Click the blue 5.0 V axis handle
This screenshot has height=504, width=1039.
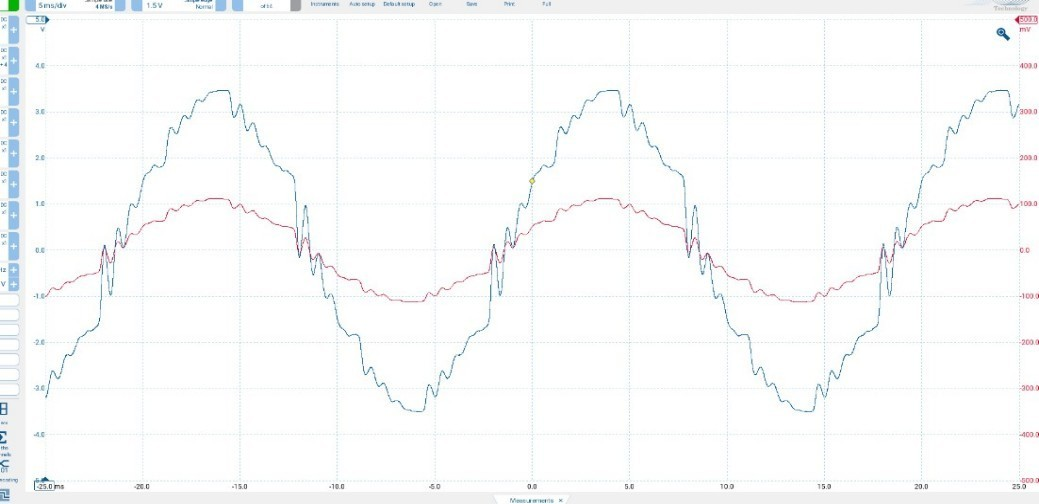click(38, 20)
